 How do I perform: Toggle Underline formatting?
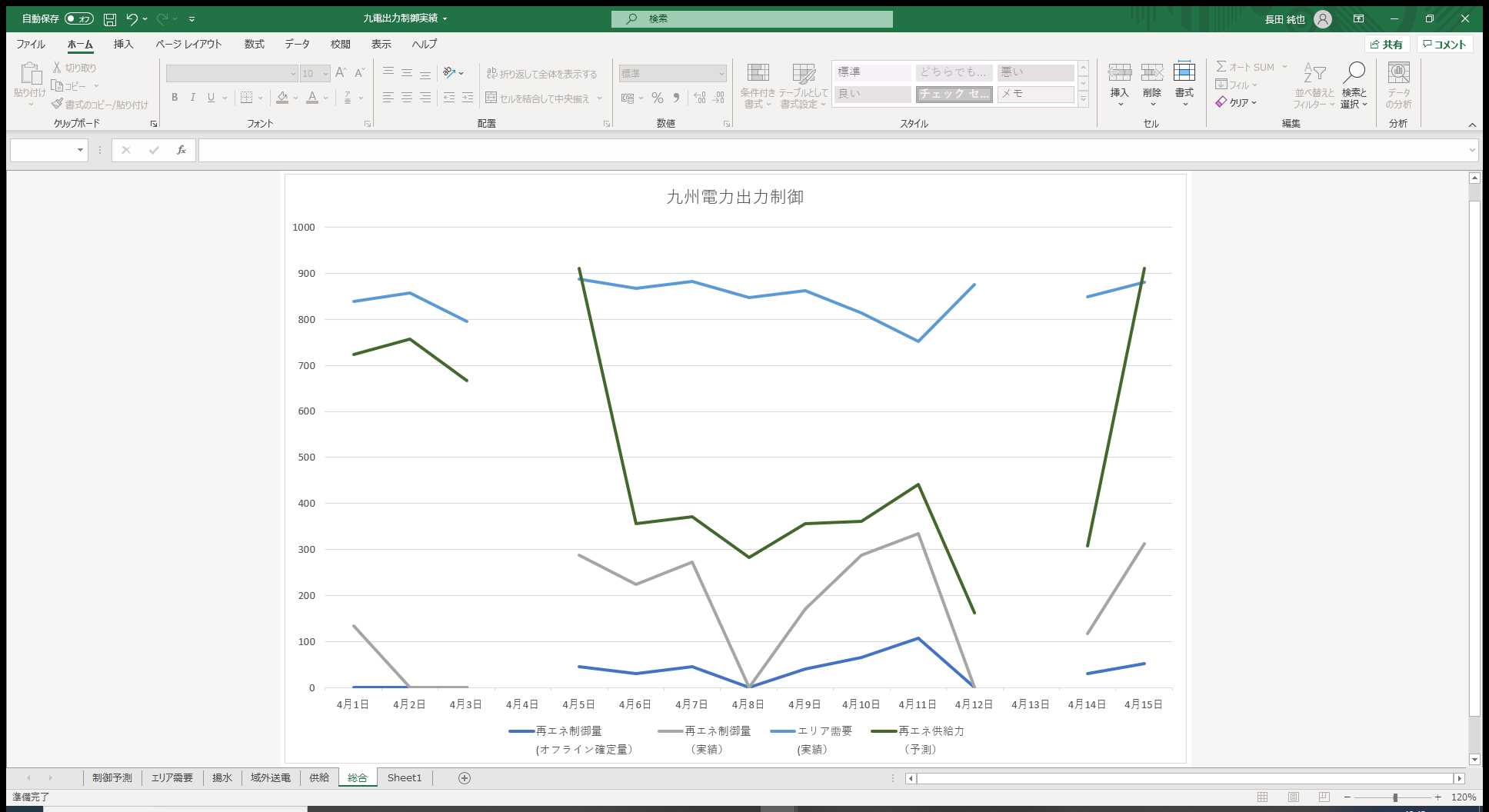211,97
